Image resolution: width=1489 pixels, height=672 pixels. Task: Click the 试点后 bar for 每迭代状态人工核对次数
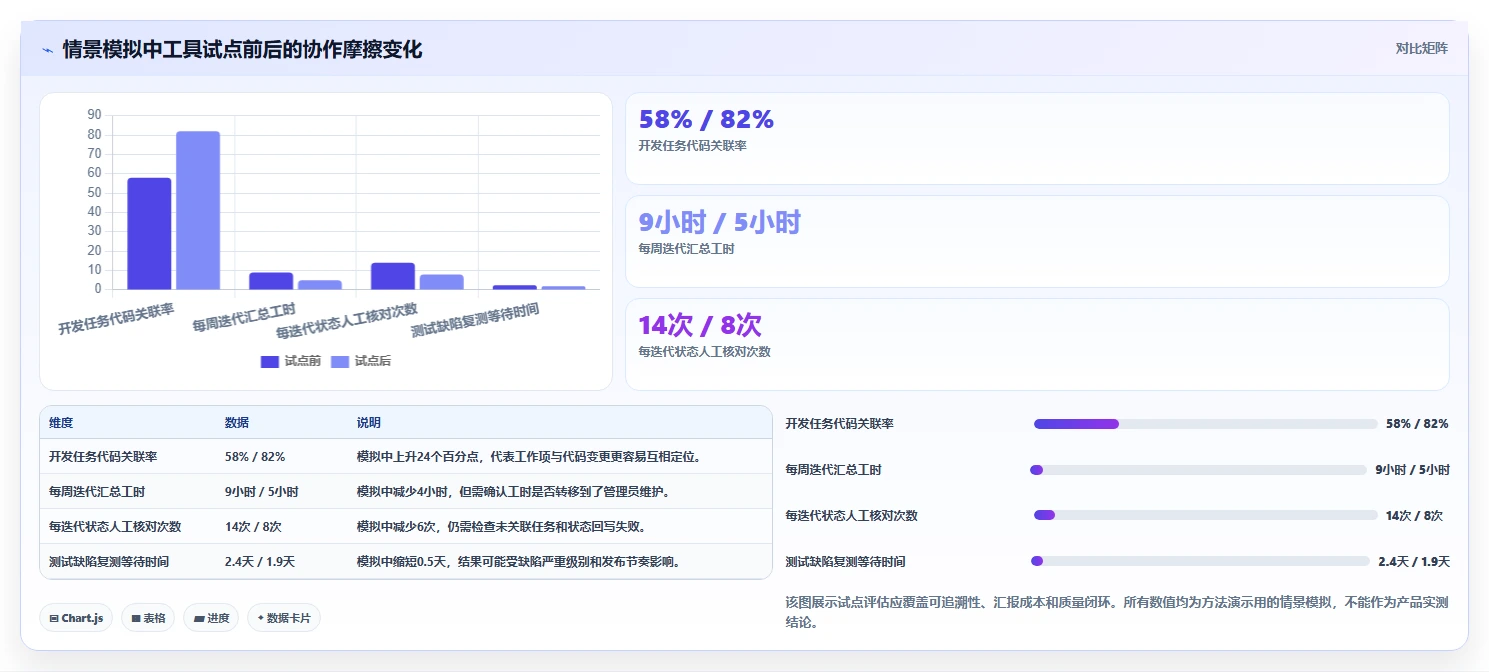442,282
